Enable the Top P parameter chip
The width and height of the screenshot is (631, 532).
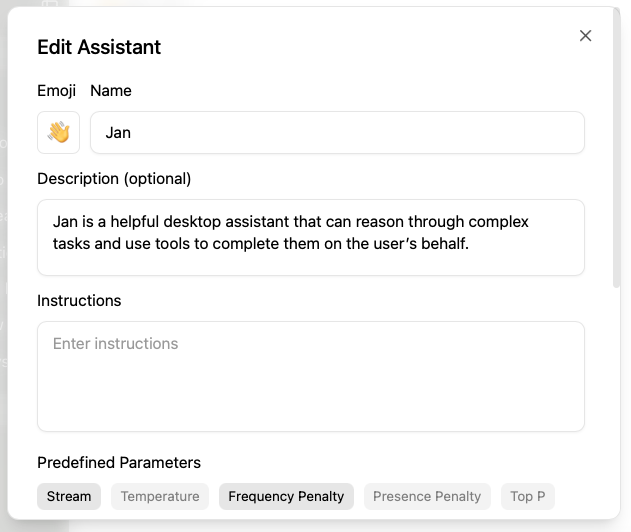[527, 496]
